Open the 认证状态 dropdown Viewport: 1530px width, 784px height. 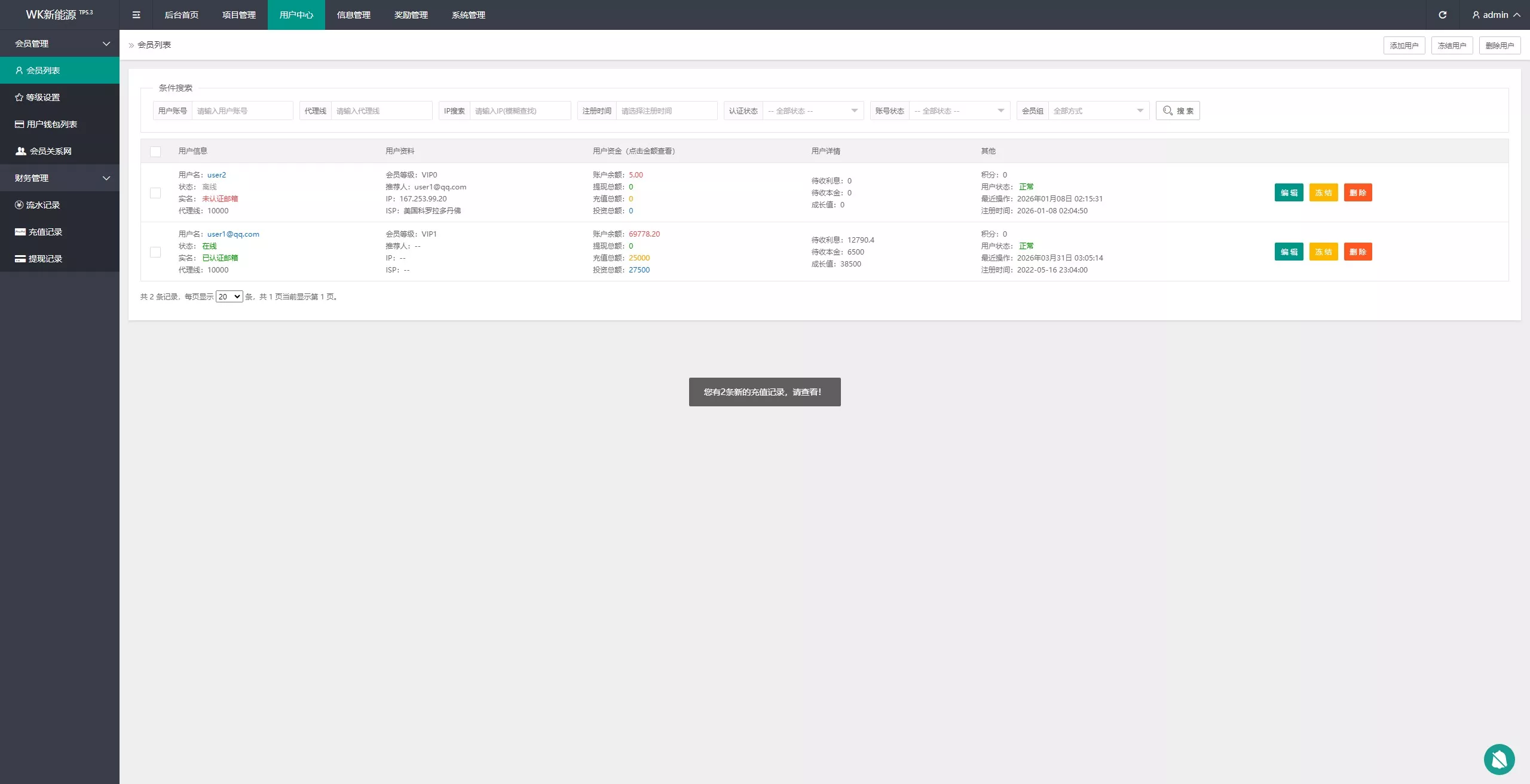(x=813, y=111)
